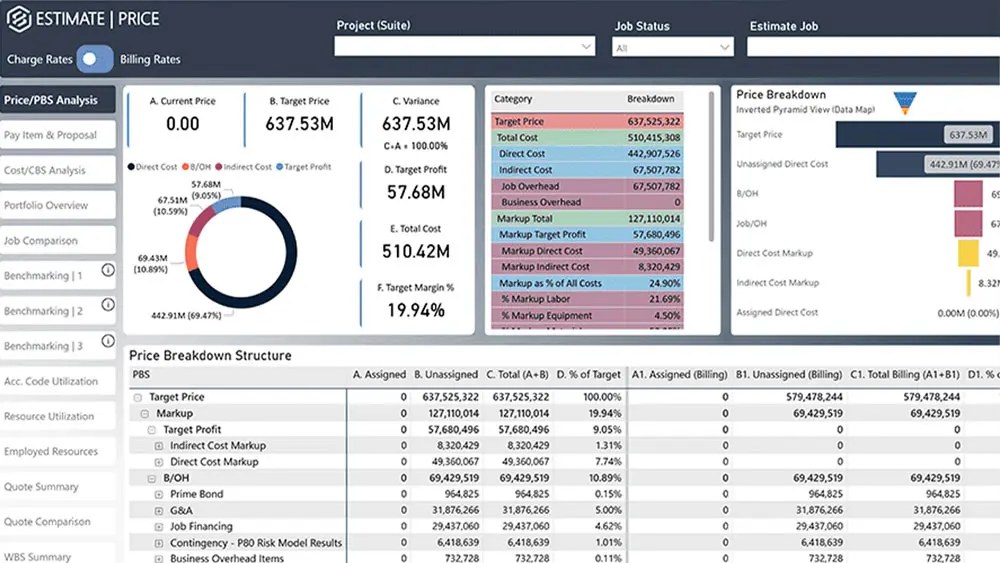1000x563 pixels.
Task: Open Pay Item & Proposal page
Action: pyautogui.click(x=58, y=135)
